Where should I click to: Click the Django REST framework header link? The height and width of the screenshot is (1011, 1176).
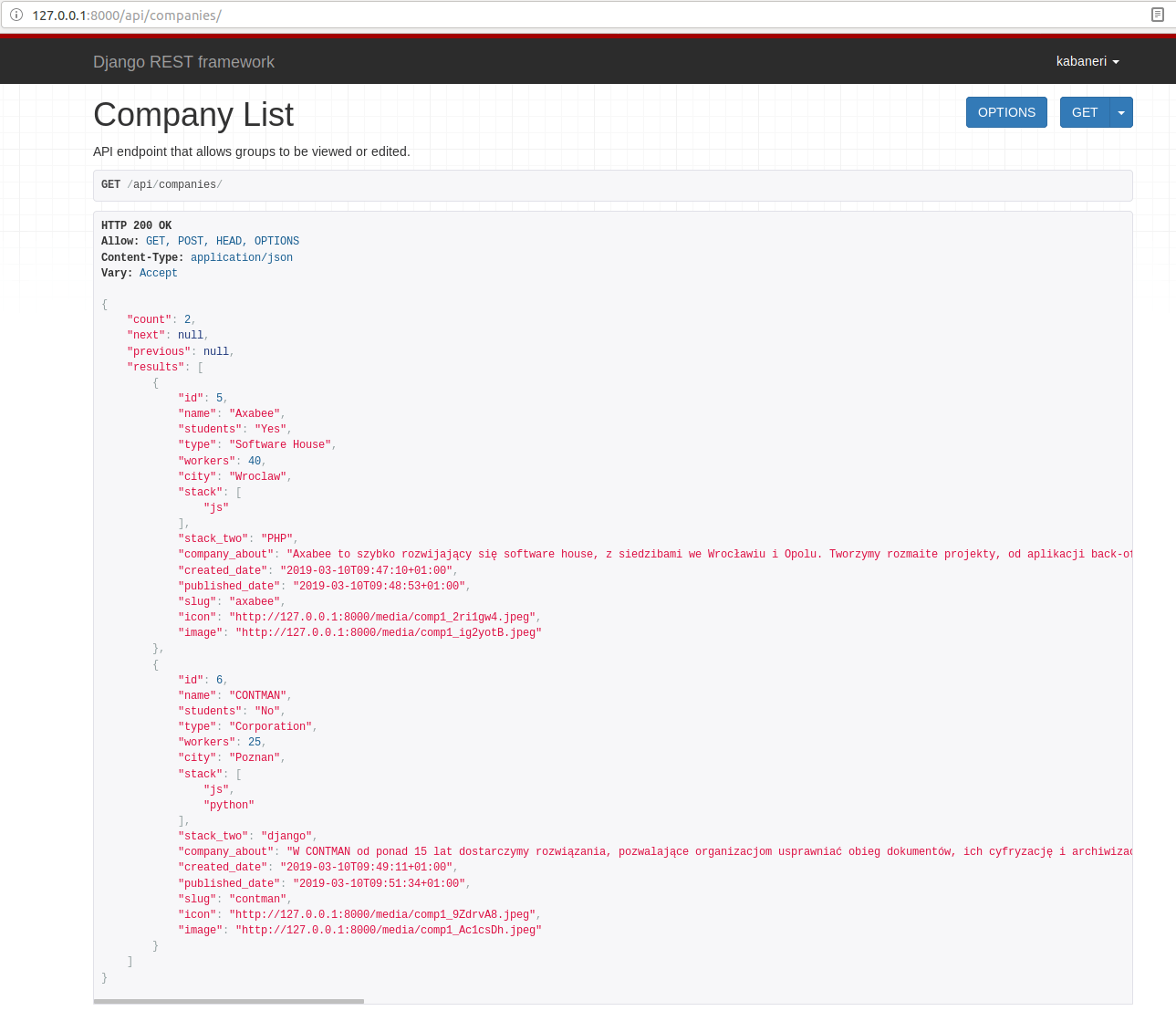(x=182, y=61)
